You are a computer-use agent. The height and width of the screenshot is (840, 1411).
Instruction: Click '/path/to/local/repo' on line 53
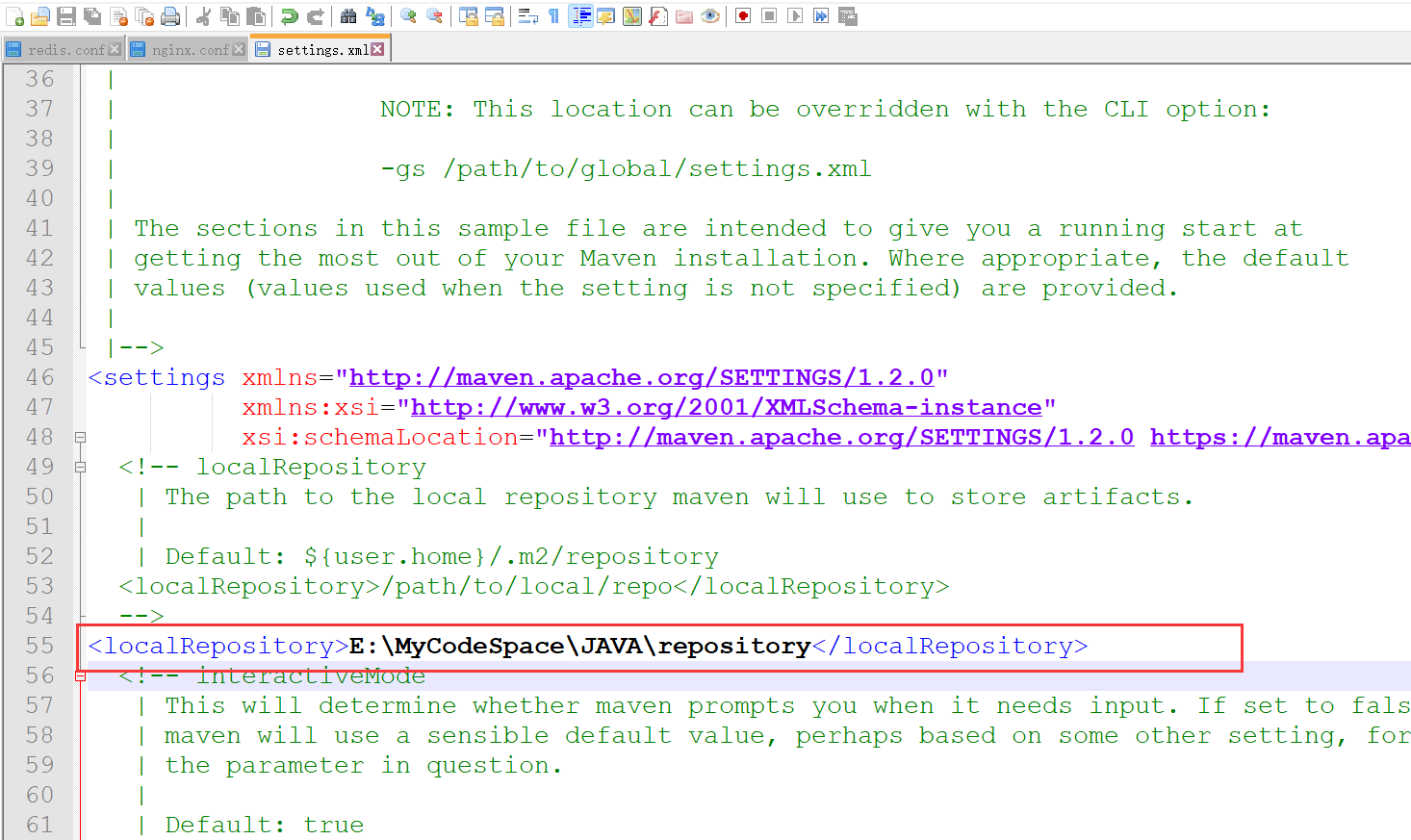tap(526, 586)
